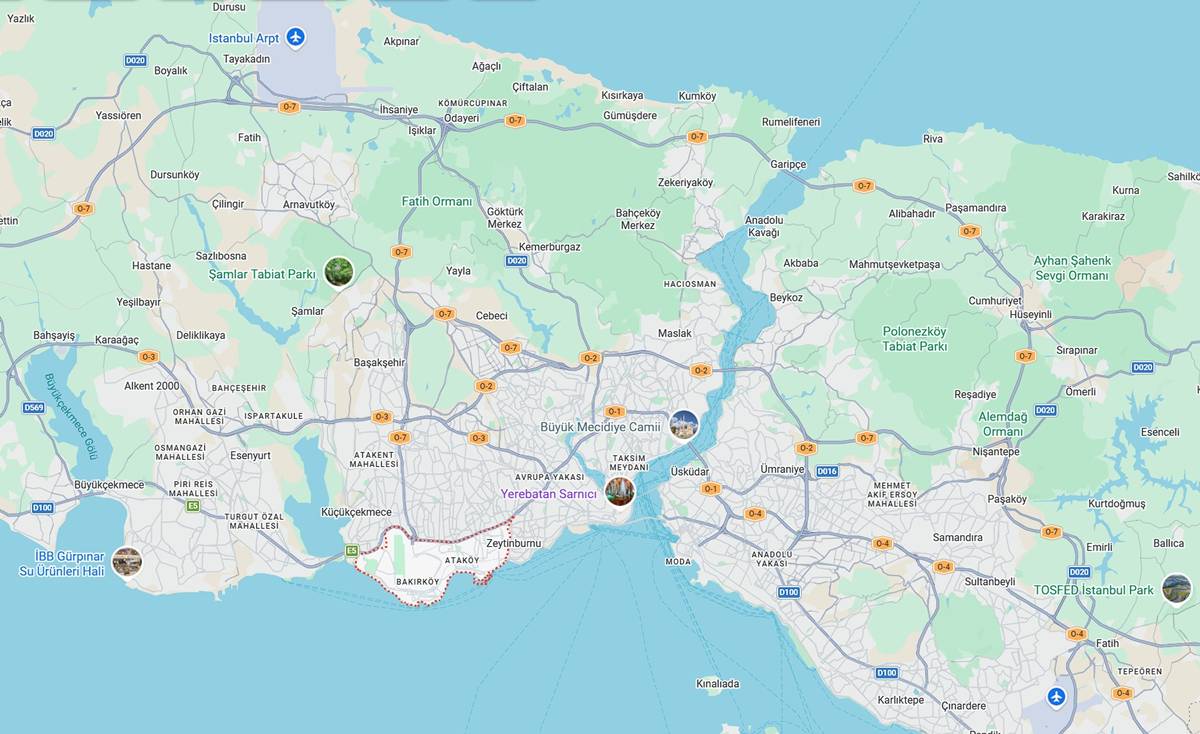
Task: Click the D016 road shield near Ümraniye
Action: coord(826,471)
